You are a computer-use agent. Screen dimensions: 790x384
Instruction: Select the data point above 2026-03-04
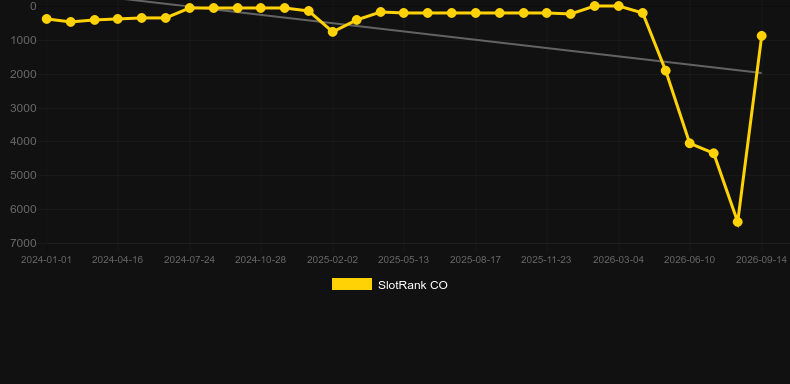pos(619,6)
